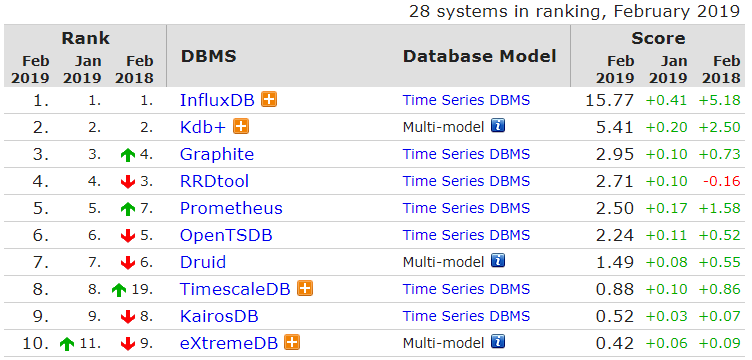Click the green up arrow in the Prometheus row

128,209
